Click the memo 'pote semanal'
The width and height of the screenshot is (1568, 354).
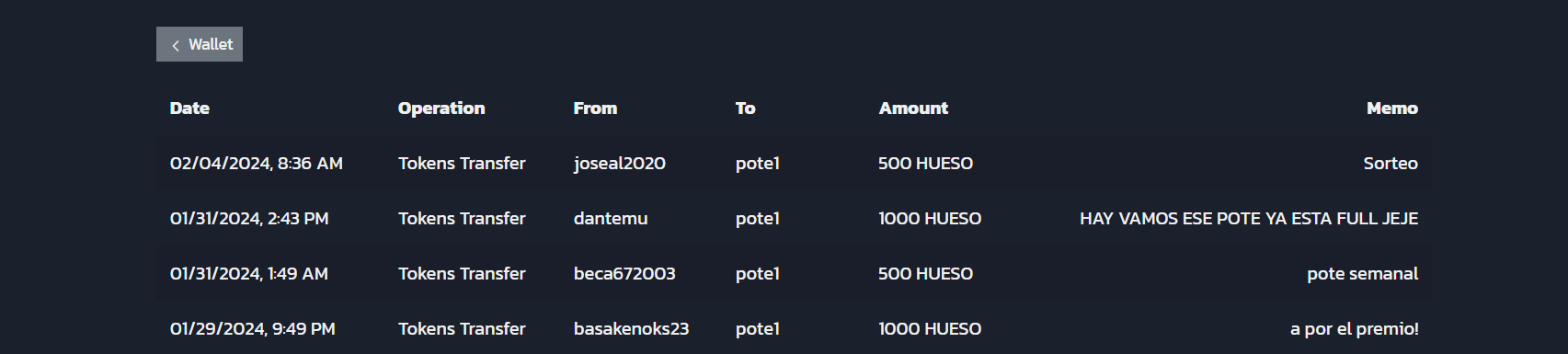click(x=1362, y=274)
